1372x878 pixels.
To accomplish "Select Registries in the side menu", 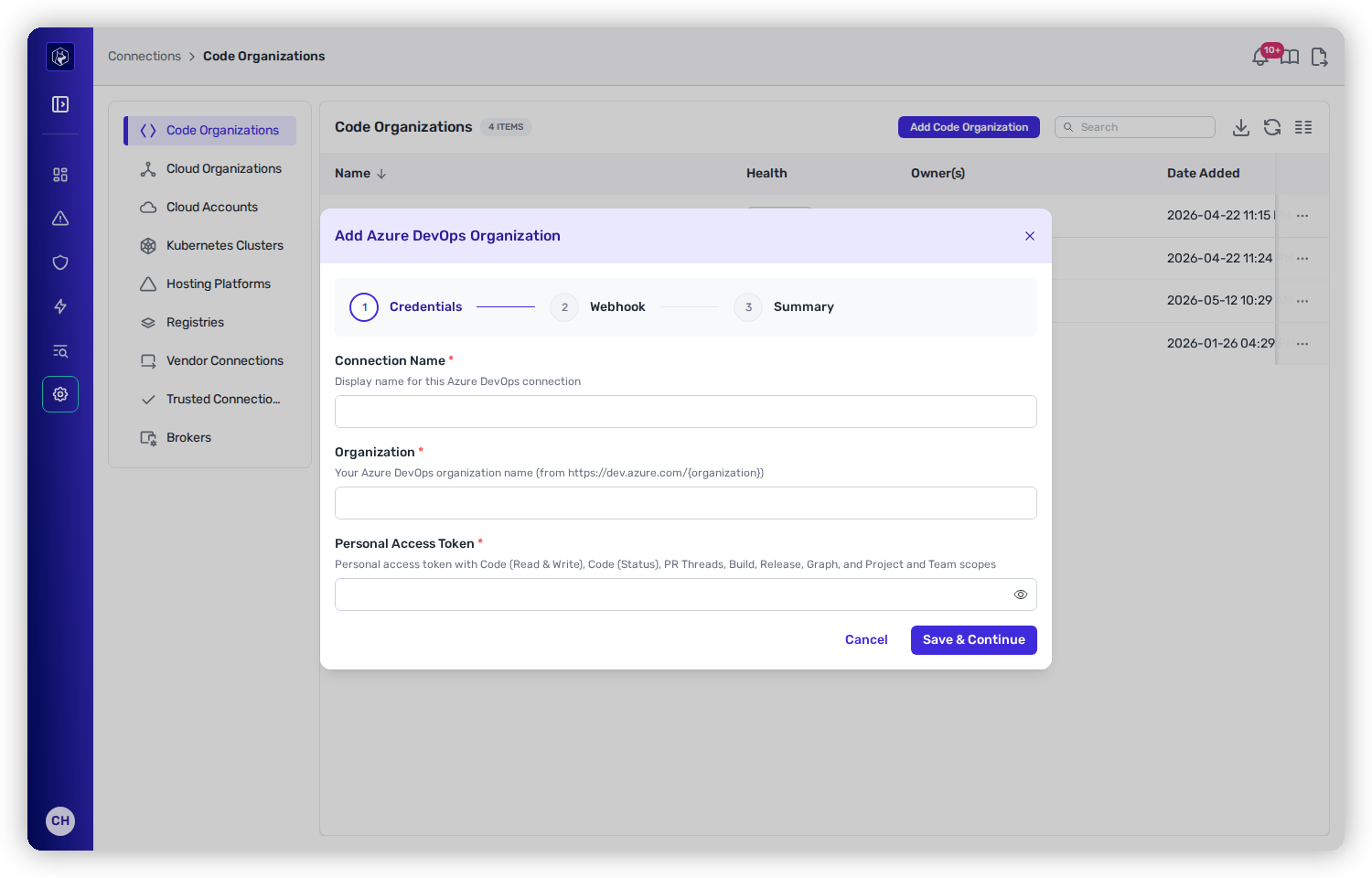I will [x=210, y=322].
